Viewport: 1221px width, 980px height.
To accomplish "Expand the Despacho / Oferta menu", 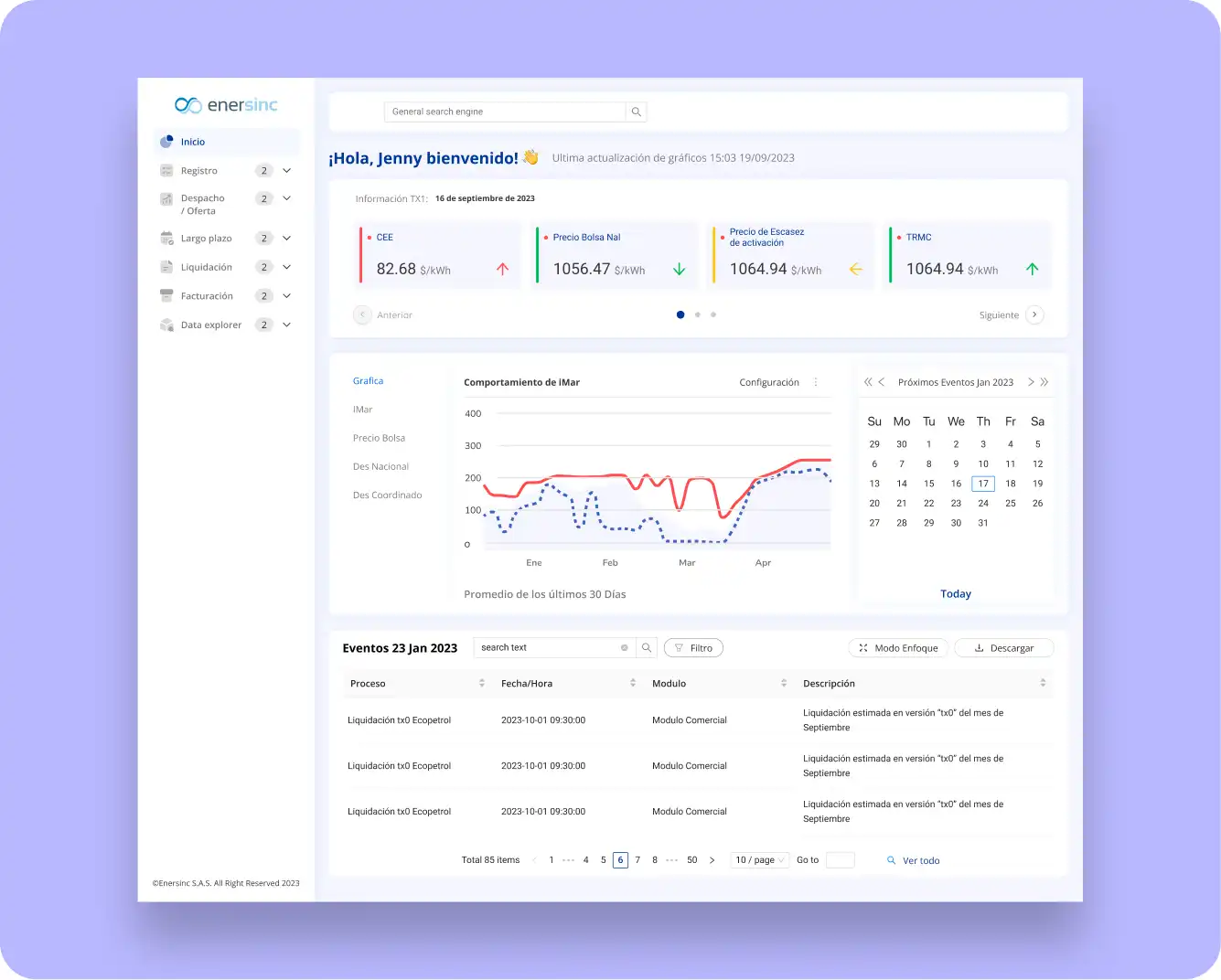I will click(x=286, y=197).
